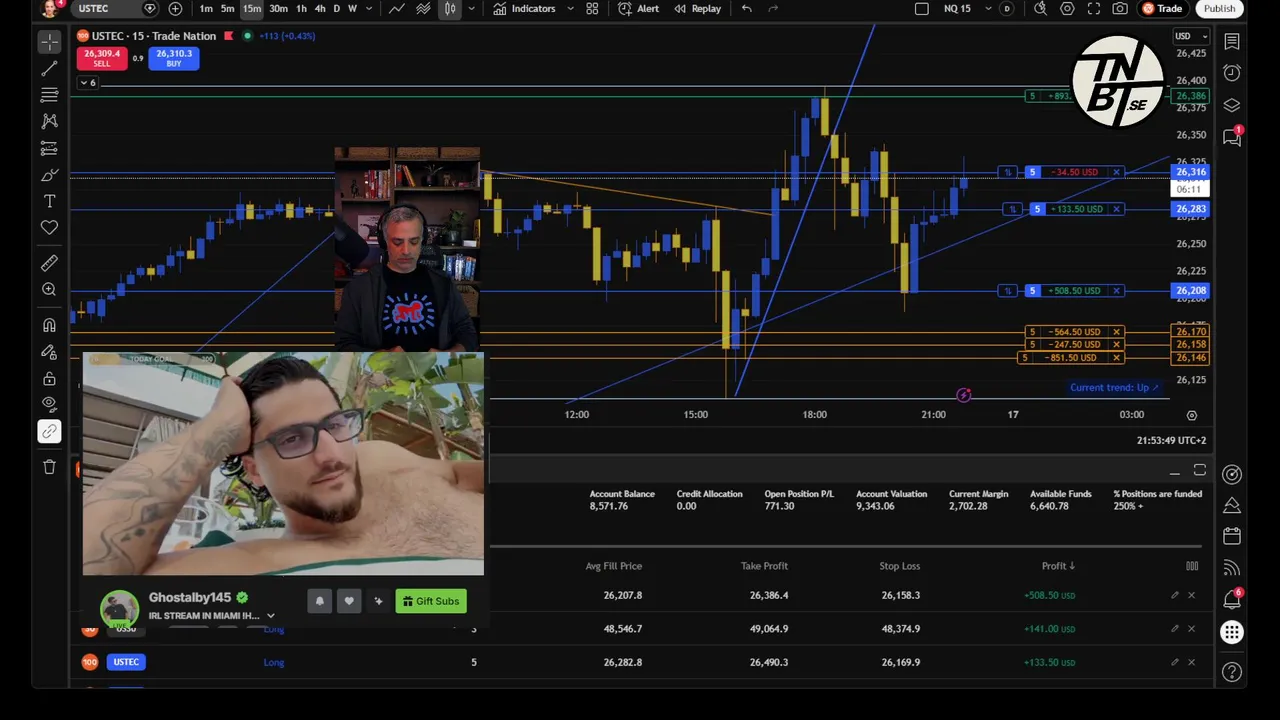Open the Trade panel button

[x=1162, y=9]
